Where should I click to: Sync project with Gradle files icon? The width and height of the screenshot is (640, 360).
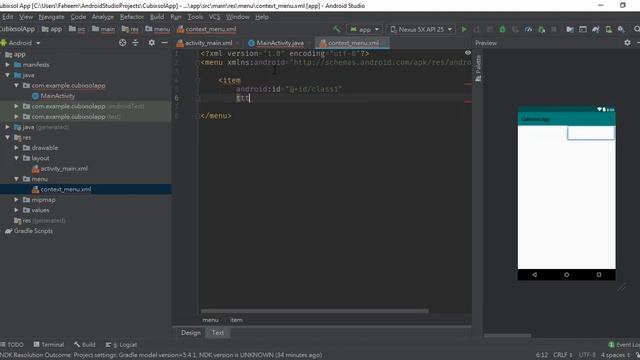pos(596,29)
